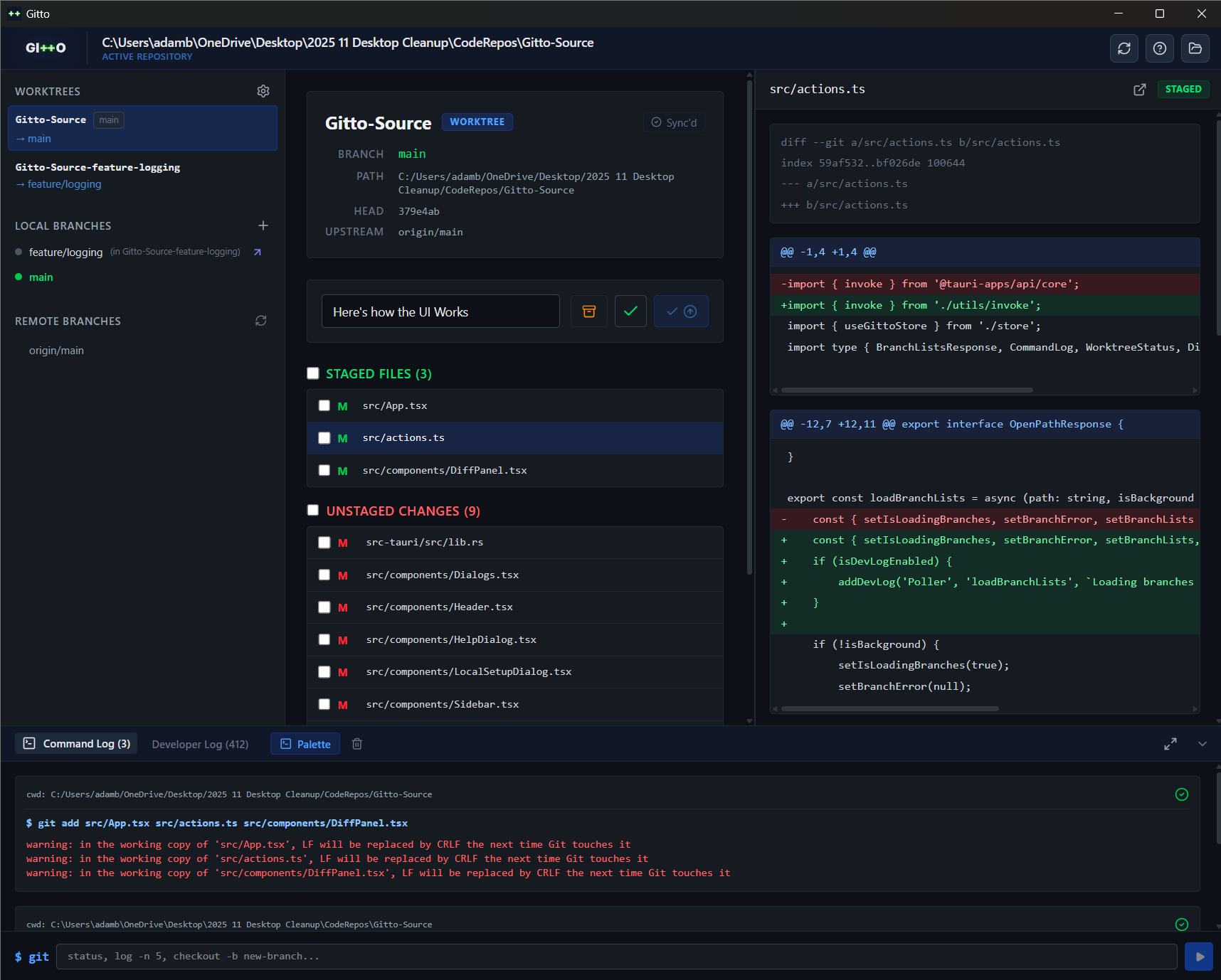Image resolution: width=1221 pixels, height=980 pixels.
Task: Refresh the repository with the sync icon
Action: pyautogui.click(x=1124, y=48)
